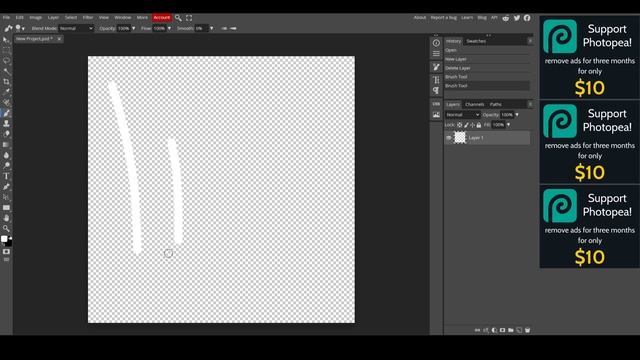Open the Image menu
The width and height of the screenshot is (640, 360).
36,18
